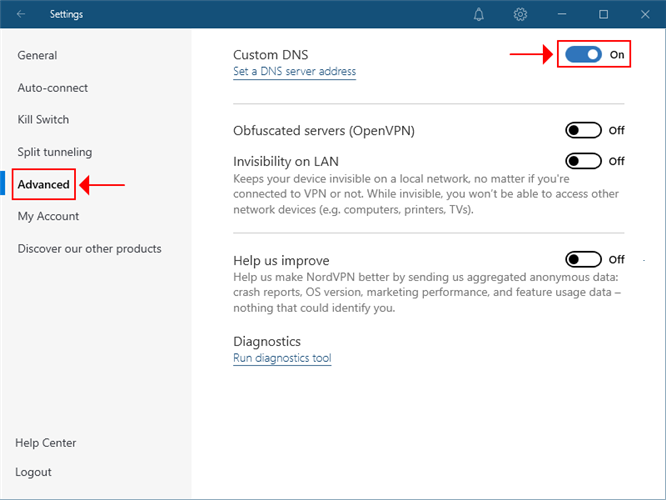Viewport: 666px width, 500px height.
Task: Click the back arrow in title bar
Action: point(22,15)
